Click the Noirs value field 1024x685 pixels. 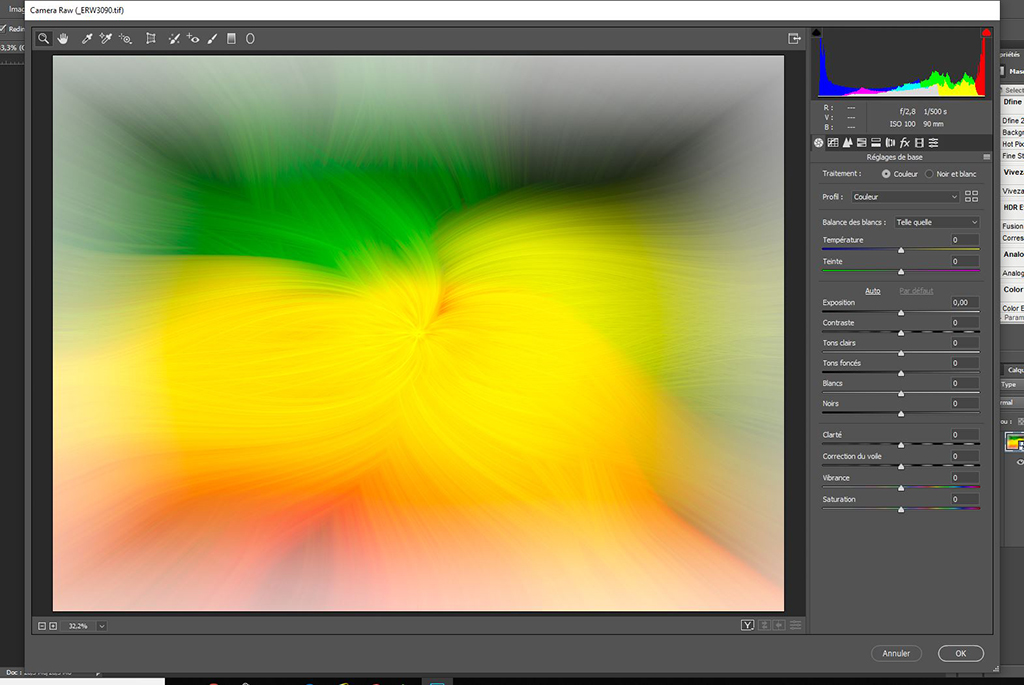tap(965, 403)
